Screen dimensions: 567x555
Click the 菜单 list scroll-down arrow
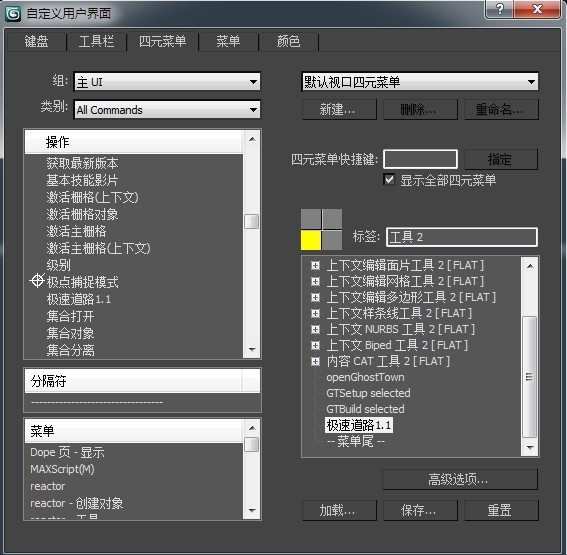(252, 511)
